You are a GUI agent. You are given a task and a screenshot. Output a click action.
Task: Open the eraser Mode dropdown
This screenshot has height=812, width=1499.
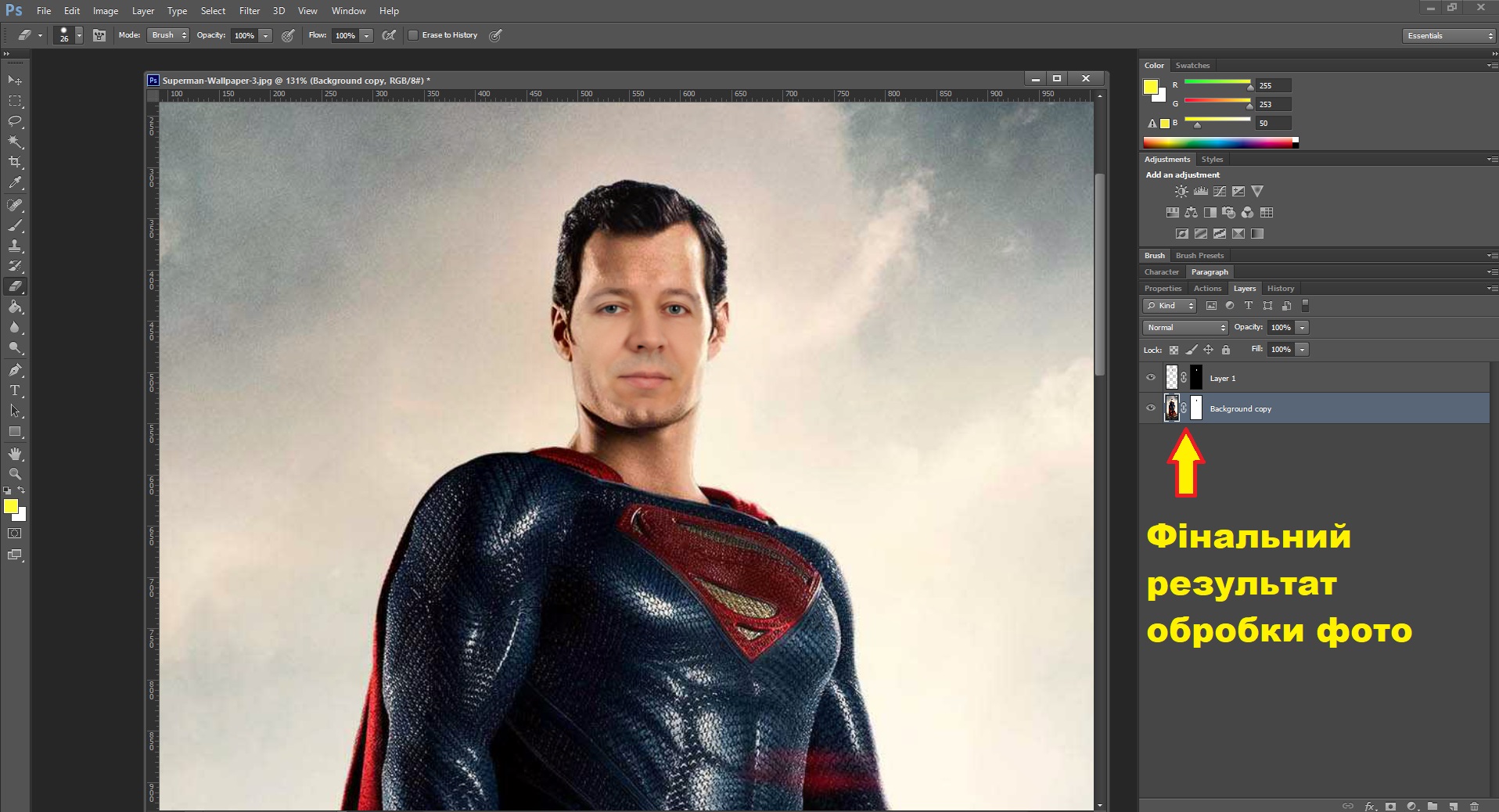167,35
